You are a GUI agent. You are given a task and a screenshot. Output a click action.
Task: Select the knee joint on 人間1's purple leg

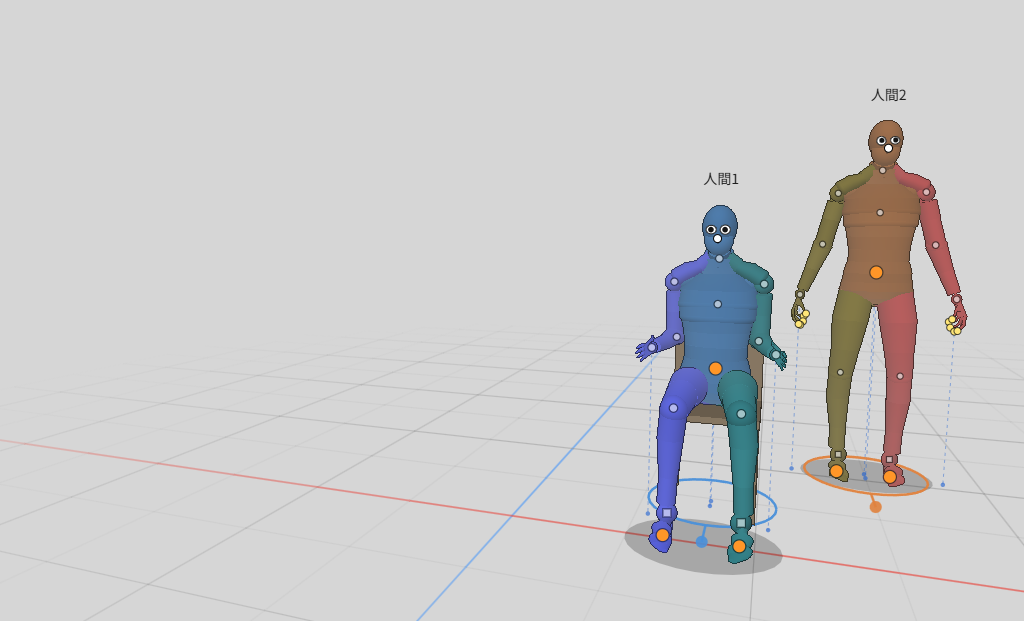point(673,408)
